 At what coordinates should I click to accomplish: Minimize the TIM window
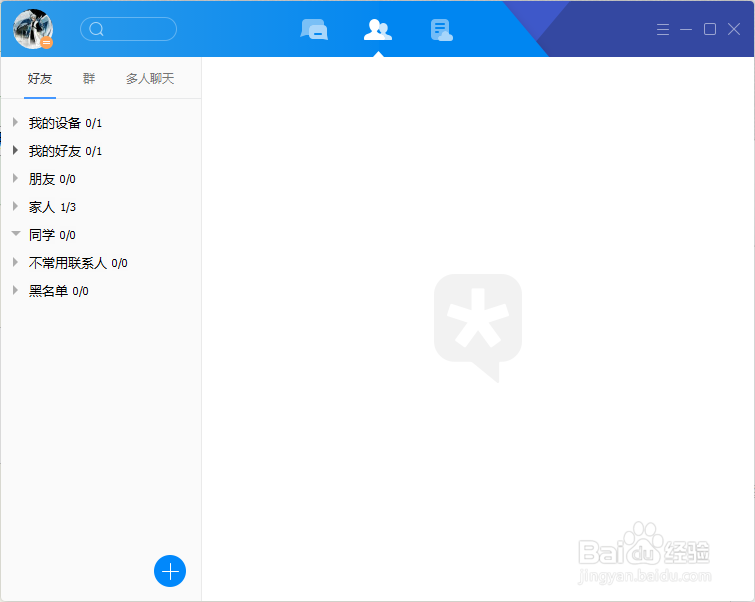[686, 29]
